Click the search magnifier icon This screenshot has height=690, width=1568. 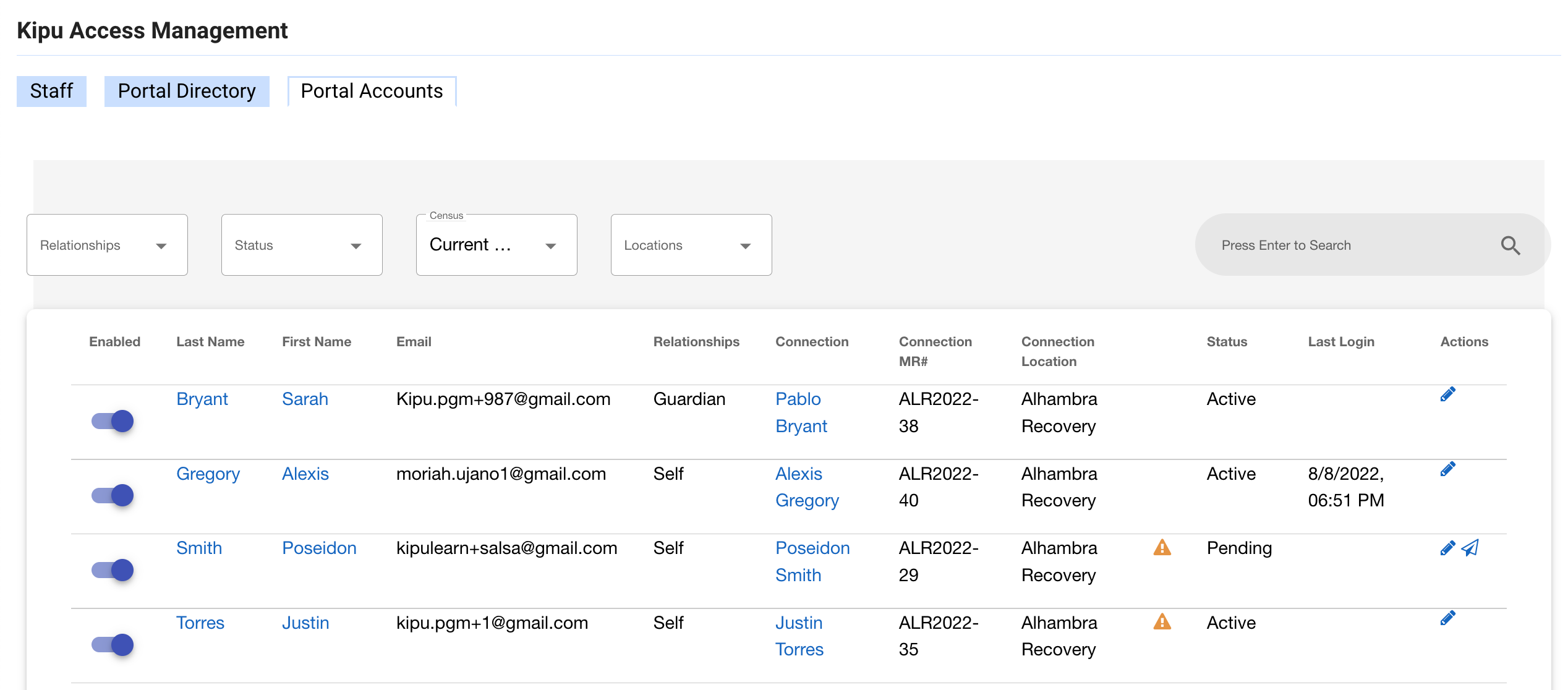(x=1510, y=245)
